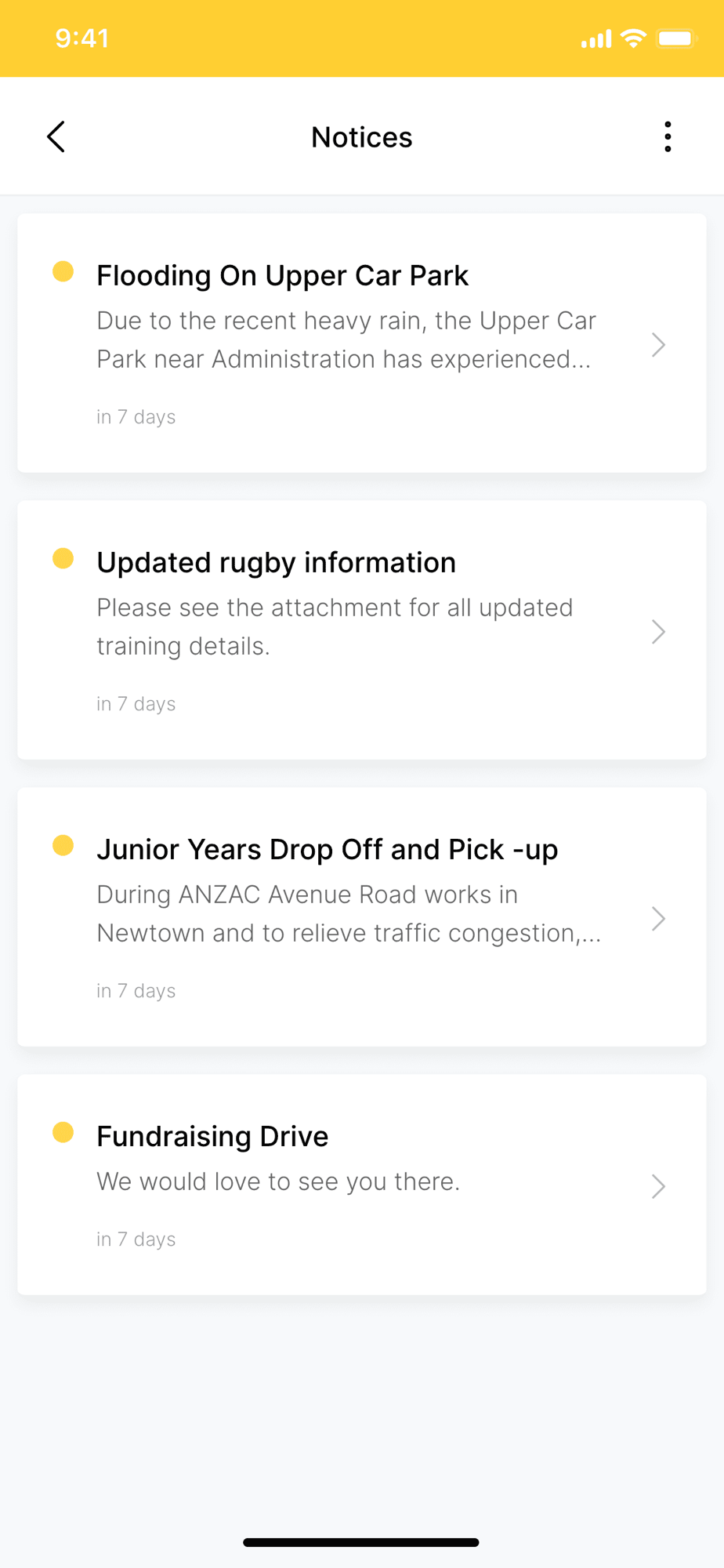Screen dimensions: 724x1568
Task: Expand the Fundraising Drive chevron
Action: click(x=658, y=1186)
